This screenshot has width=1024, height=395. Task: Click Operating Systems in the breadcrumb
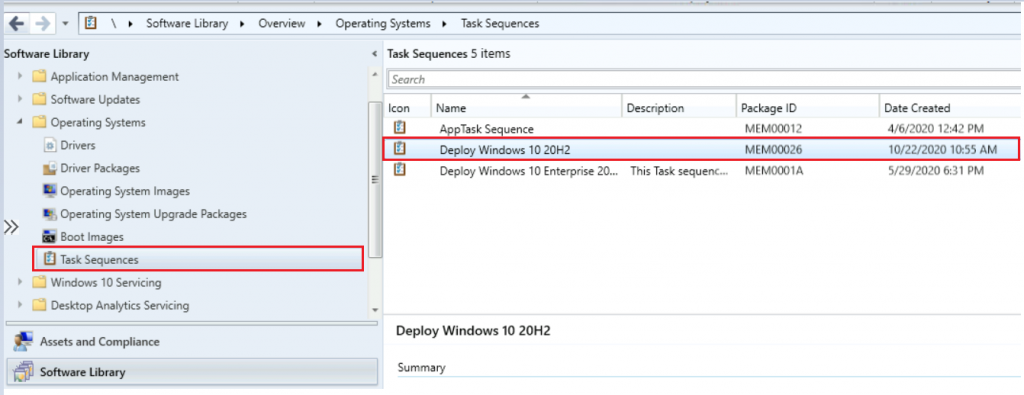click(x=383, y=24)
